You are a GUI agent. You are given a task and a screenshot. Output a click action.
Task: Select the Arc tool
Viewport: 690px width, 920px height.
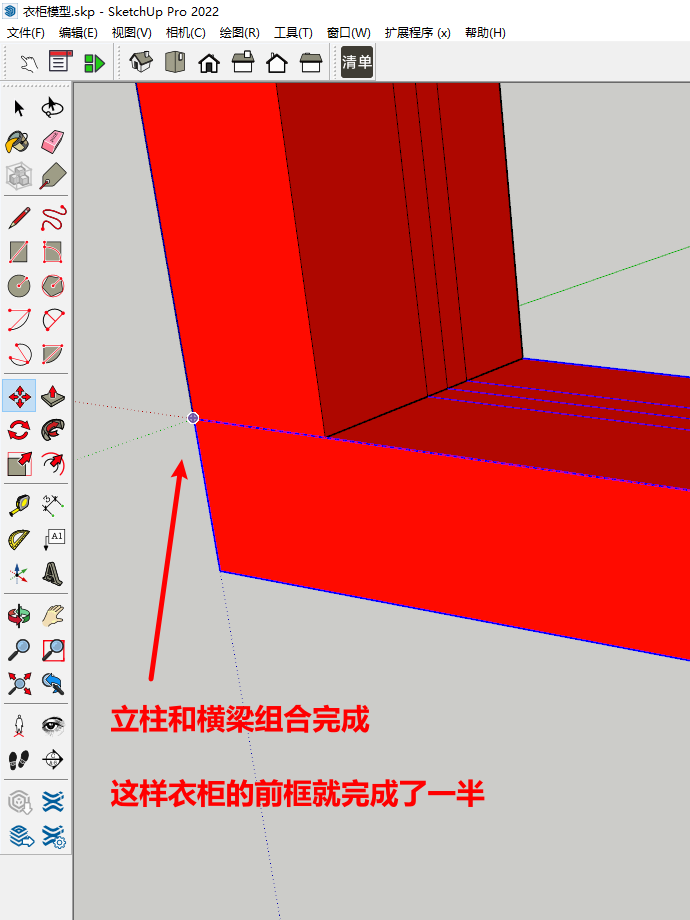pyautogui.click(x=19, y=320)
